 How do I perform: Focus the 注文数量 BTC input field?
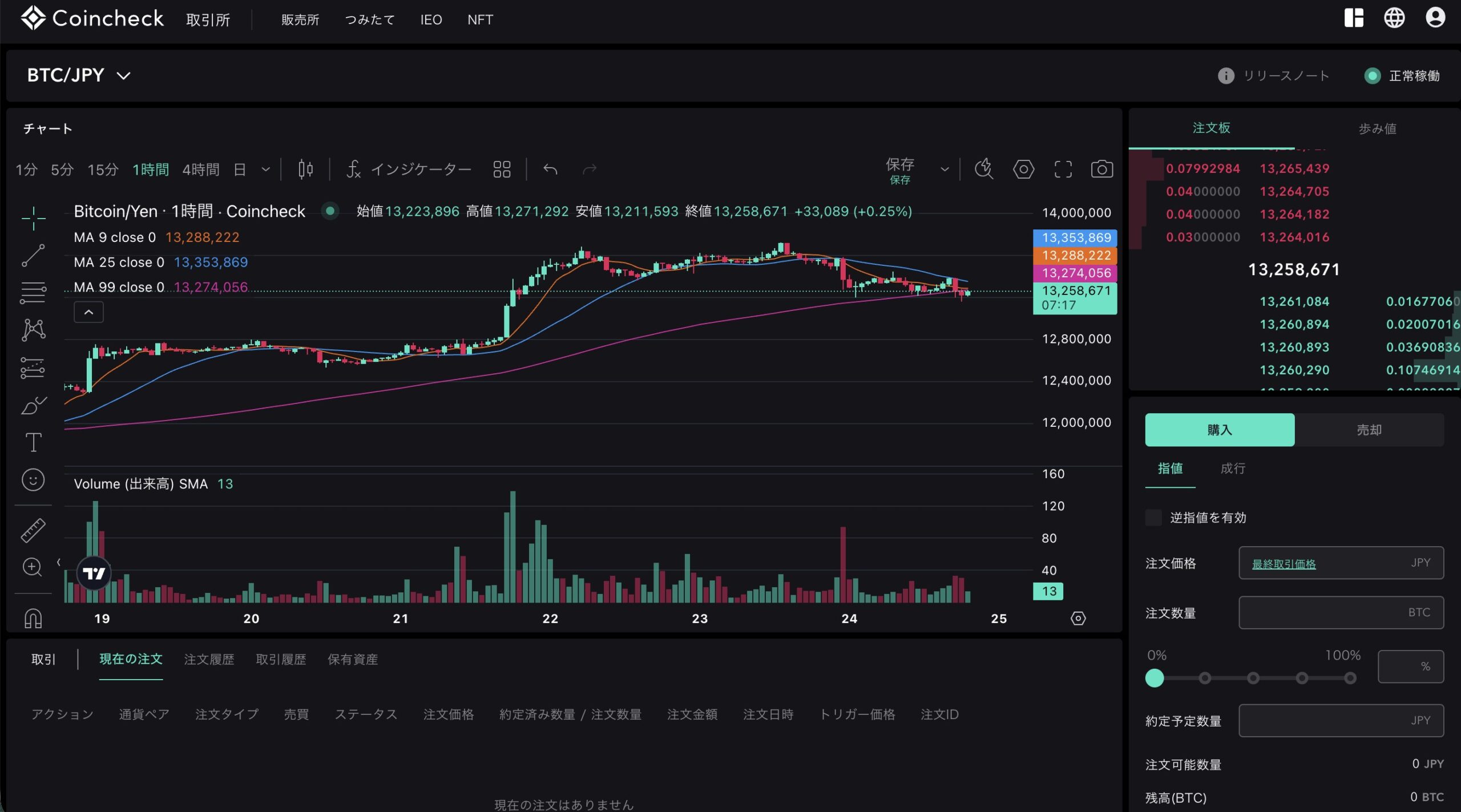point(1341,612)
